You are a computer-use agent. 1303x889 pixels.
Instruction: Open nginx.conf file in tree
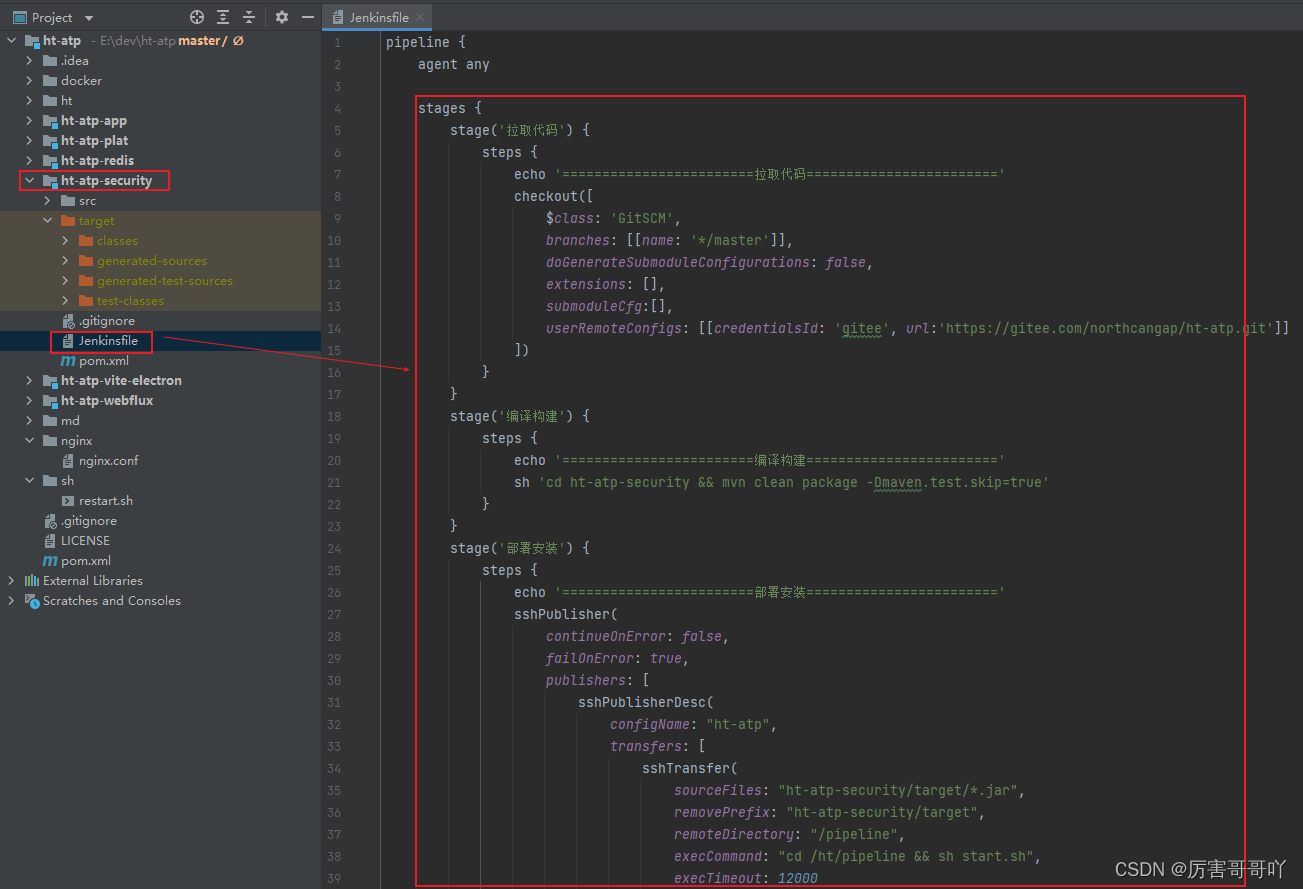[x=108, y=461]
